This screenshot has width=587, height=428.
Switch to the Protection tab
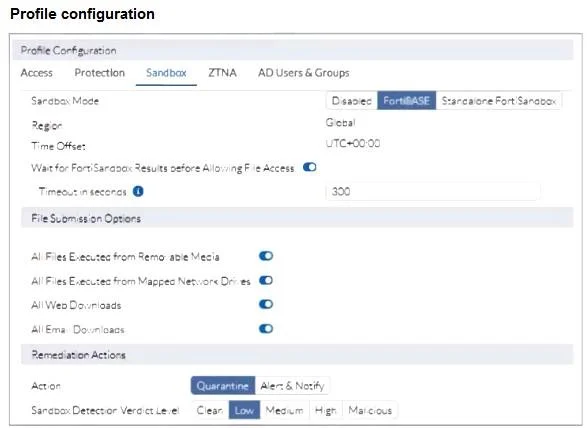pos(100,73)
